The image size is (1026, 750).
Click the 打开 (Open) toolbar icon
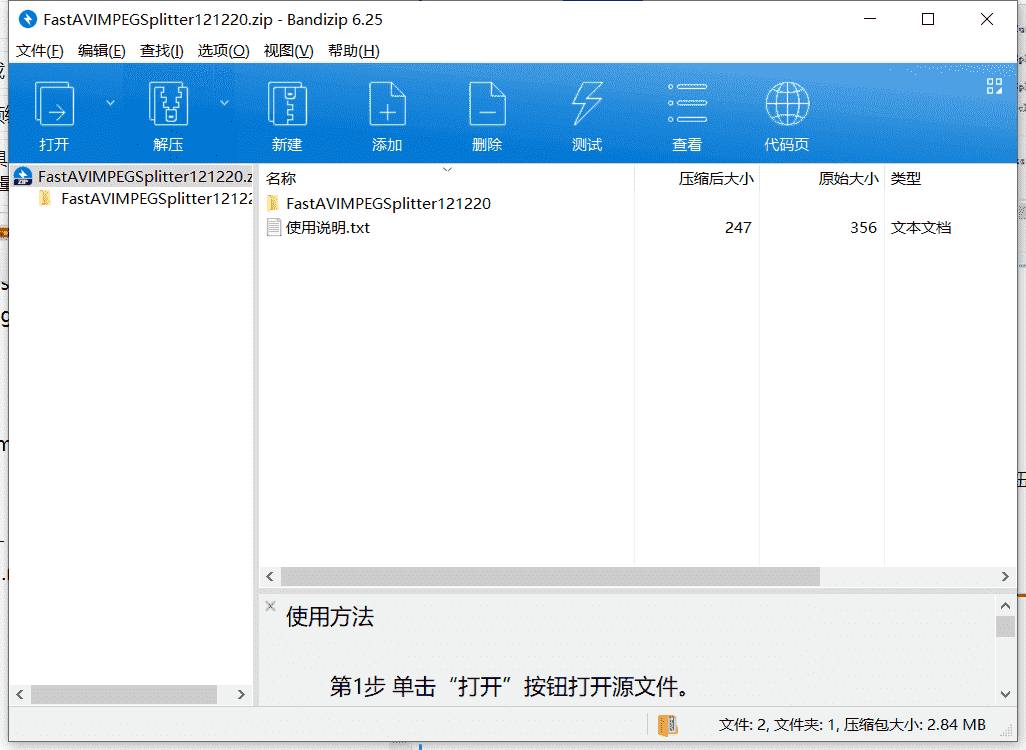(54, 103)
